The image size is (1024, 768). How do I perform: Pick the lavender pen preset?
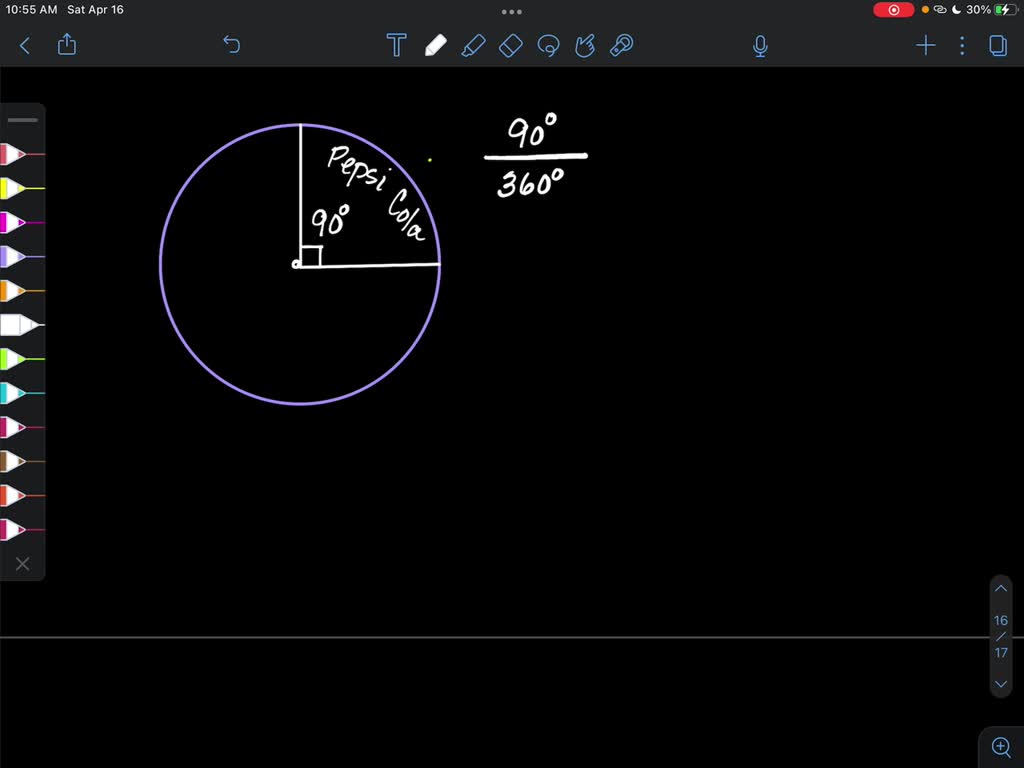click(22, 257)
